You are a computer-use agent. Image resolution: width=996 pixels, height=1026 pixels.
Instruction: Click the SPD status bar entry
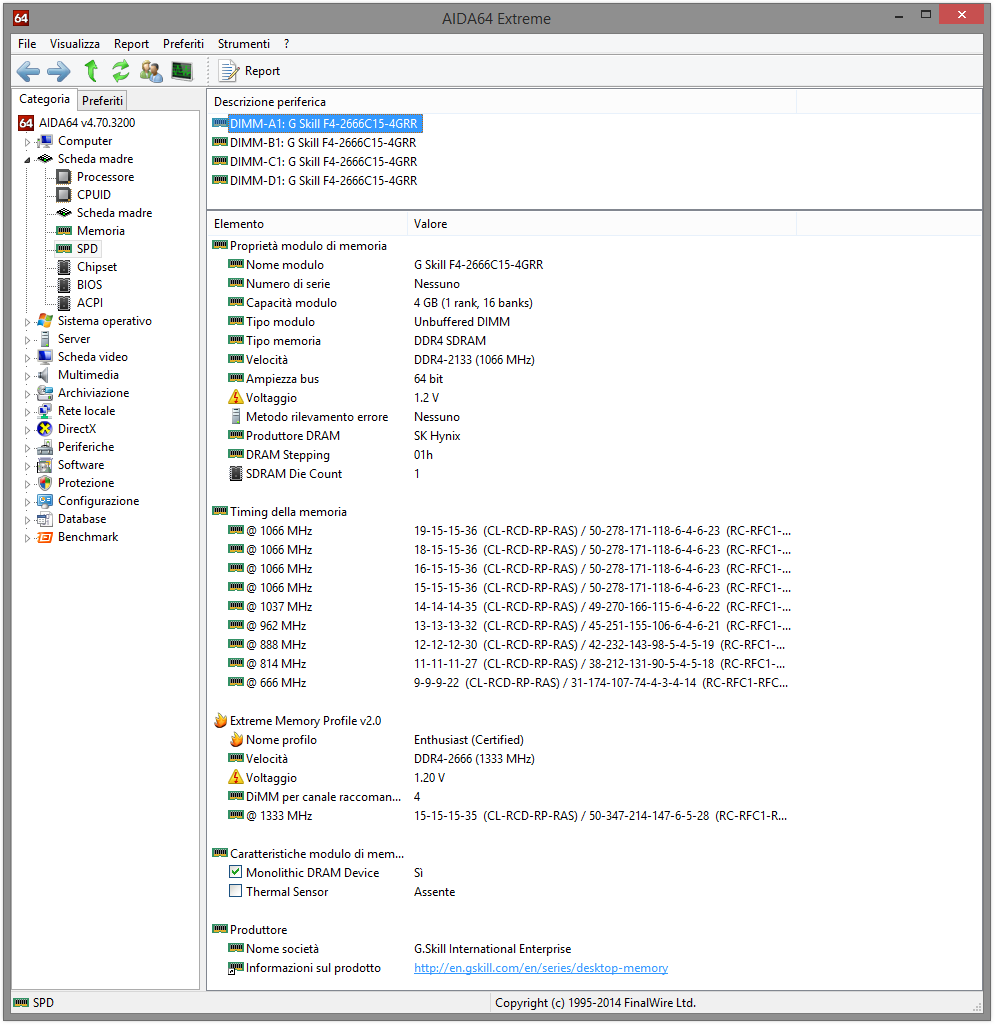(34, 1002)
